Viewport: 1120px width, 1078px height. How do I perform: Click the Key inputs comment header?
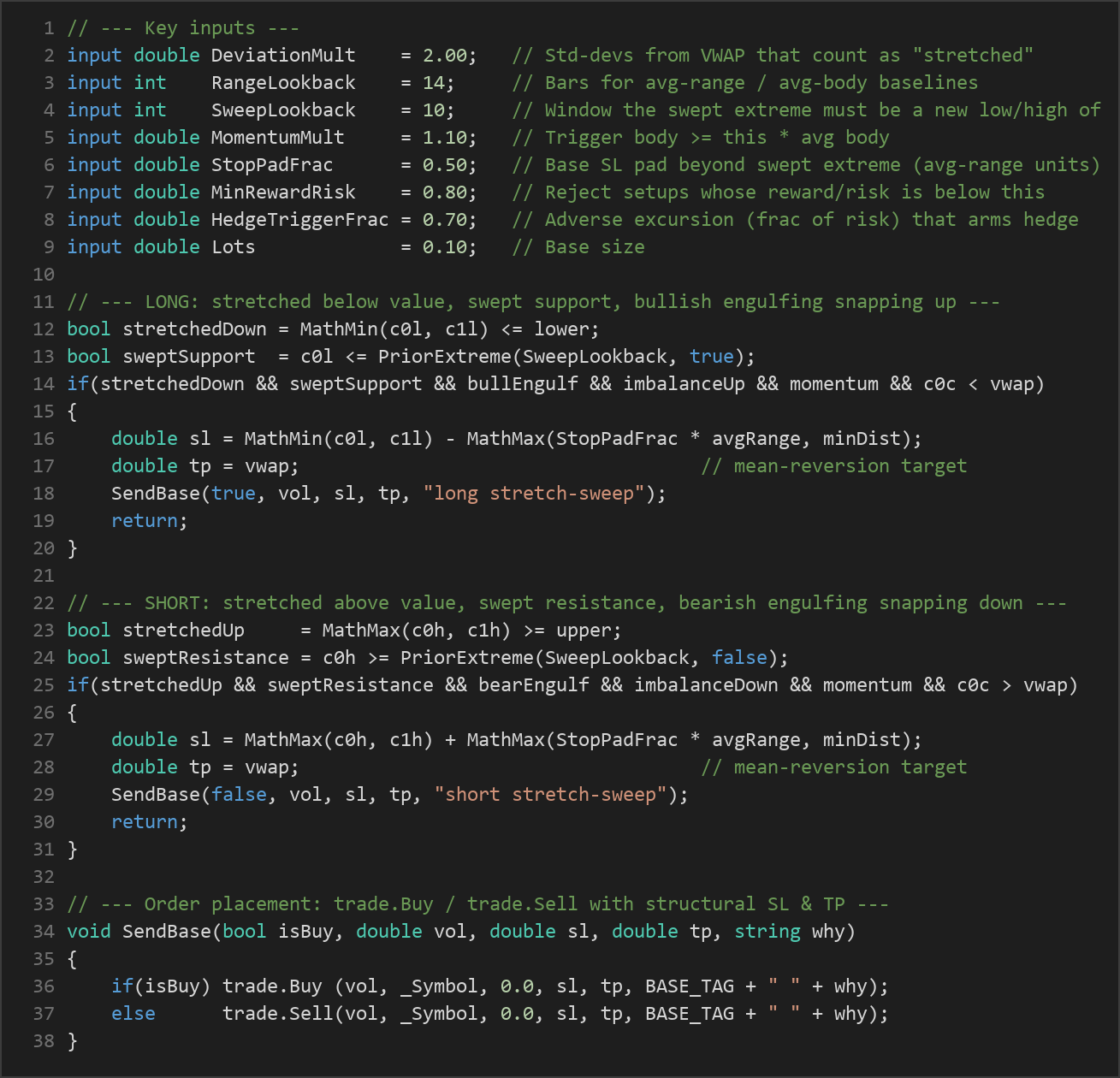point(183,28)
